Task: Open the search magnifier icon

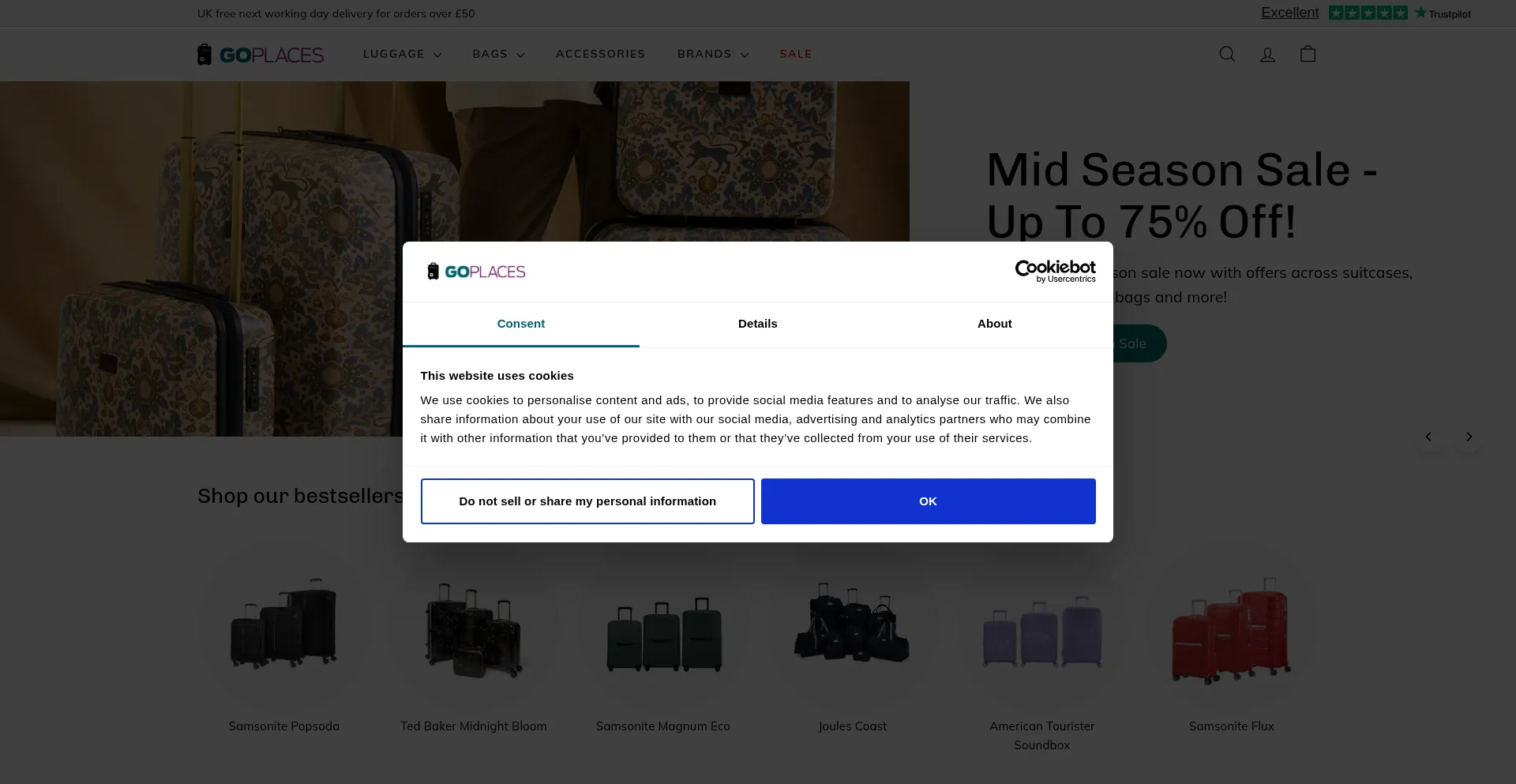Action: [x=1227, y=54]
